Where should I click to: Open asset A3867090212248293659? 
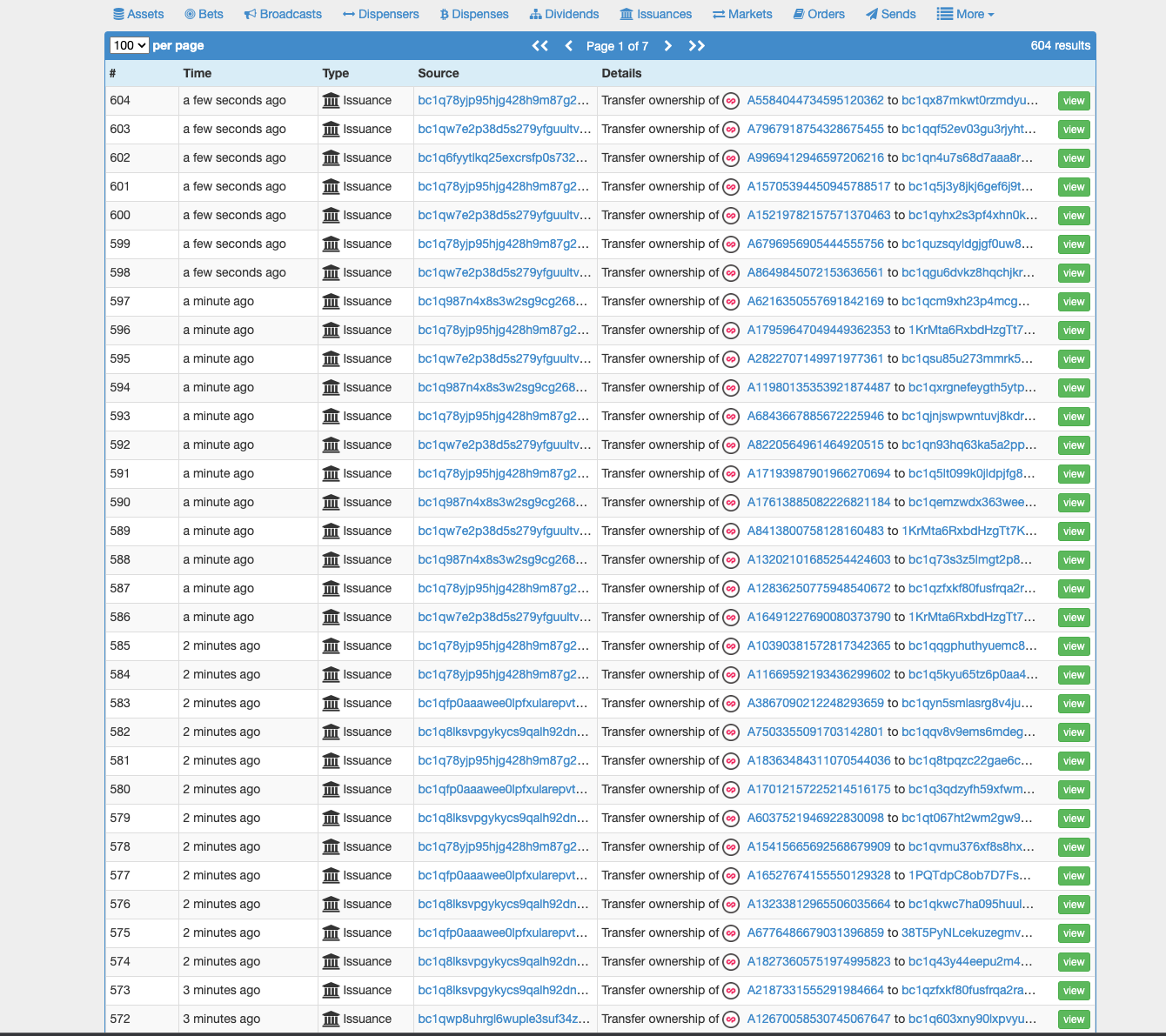tap(815, 703)
